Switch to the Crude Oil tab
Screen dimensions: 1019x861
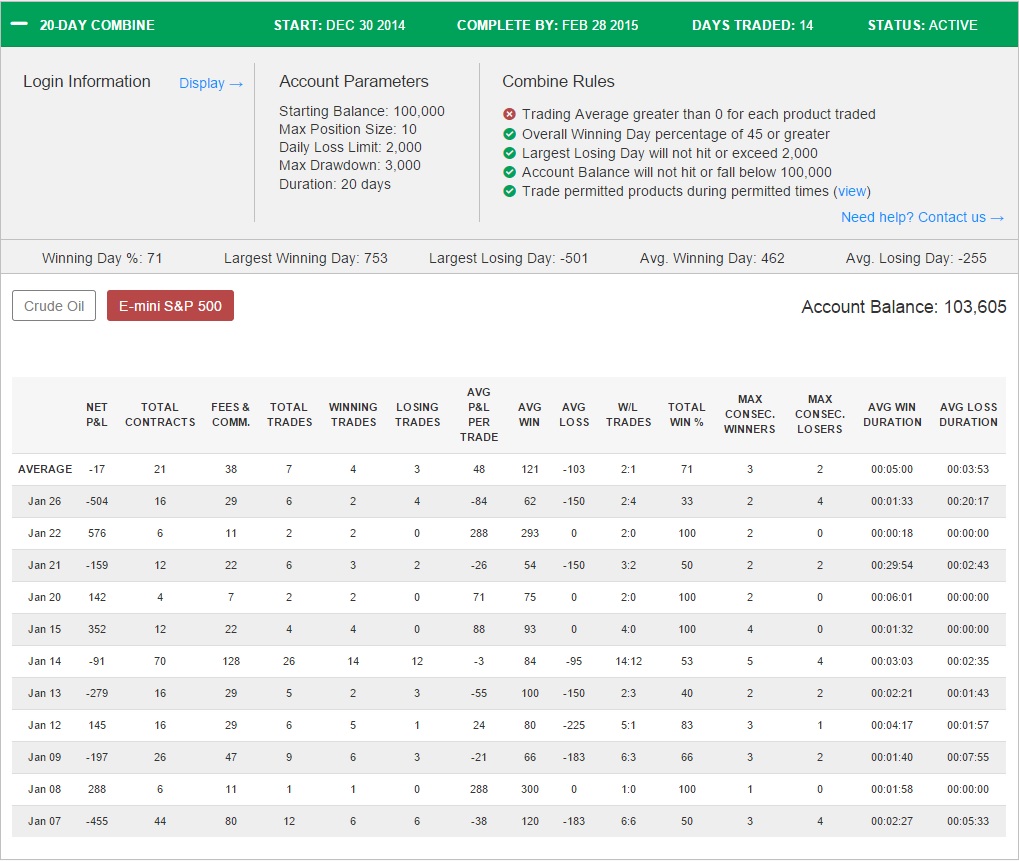click(54, 305)
